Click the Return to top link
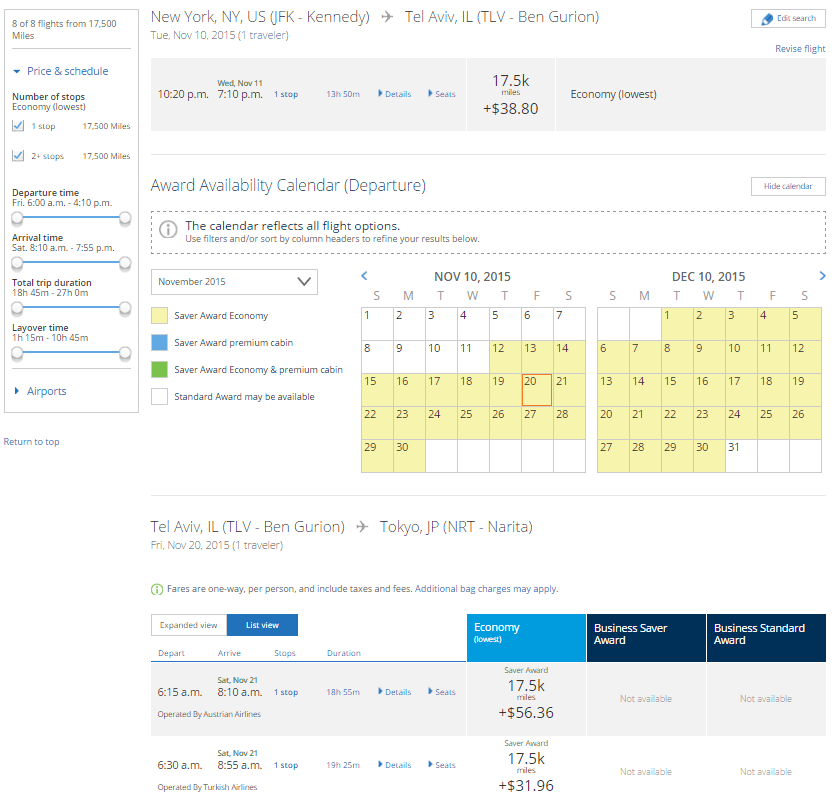Screen dimensions: 840x802 pyautogui.click(x=32, y=442)
